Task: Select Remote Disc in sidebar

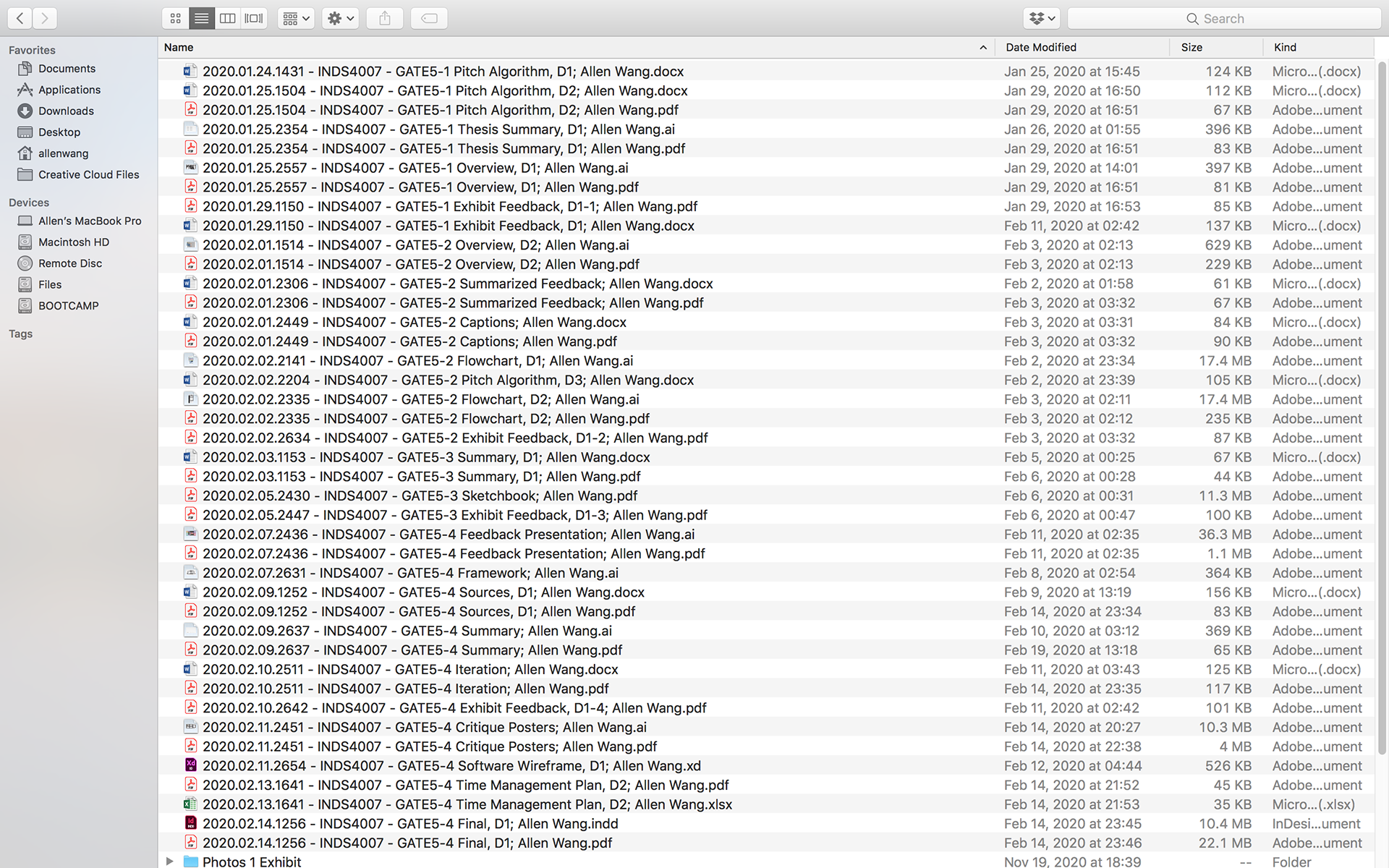Action: [70, 263]
